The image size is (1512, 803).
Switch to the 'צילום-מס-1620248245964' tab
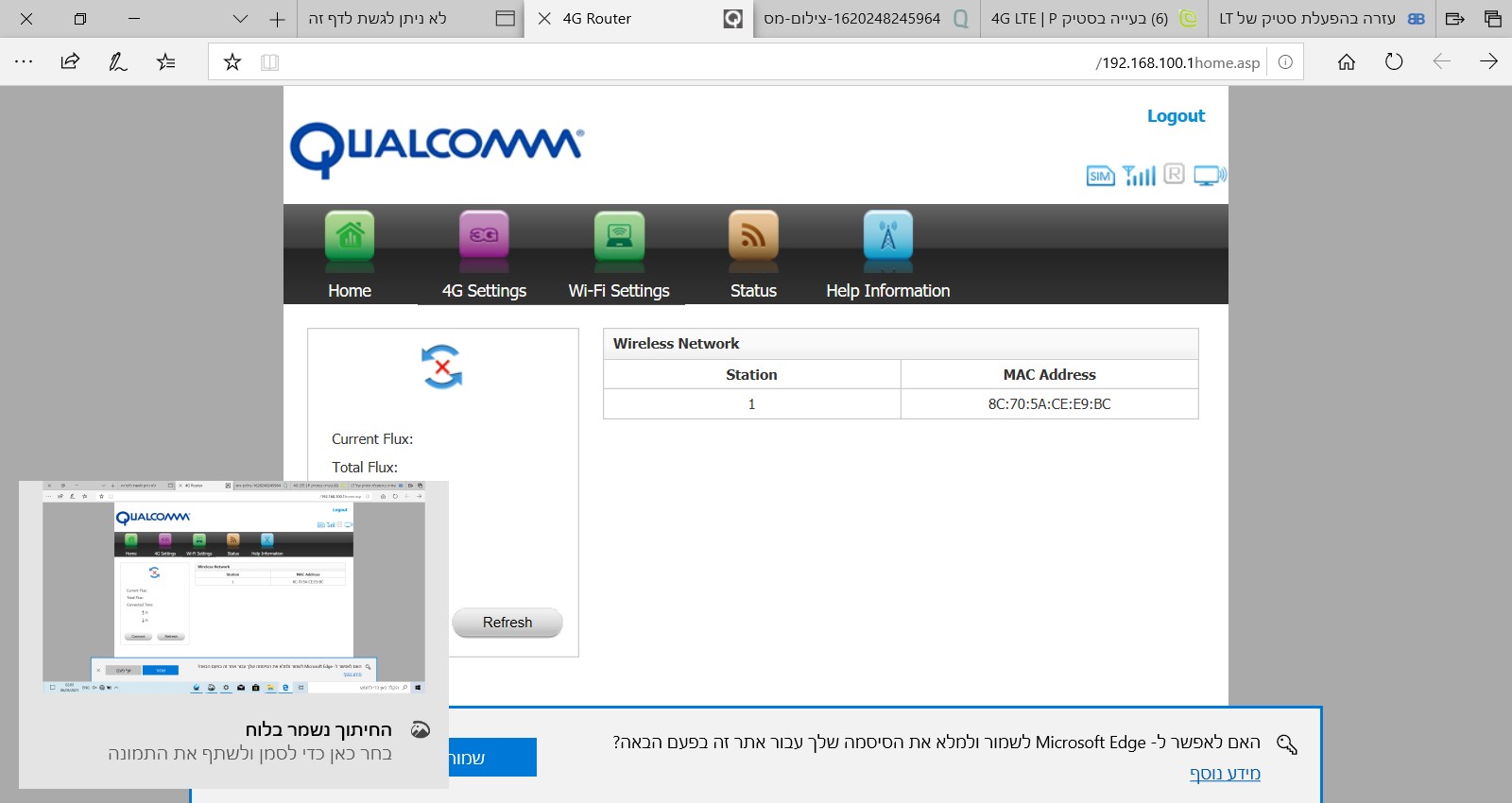[x=865, y=19]
